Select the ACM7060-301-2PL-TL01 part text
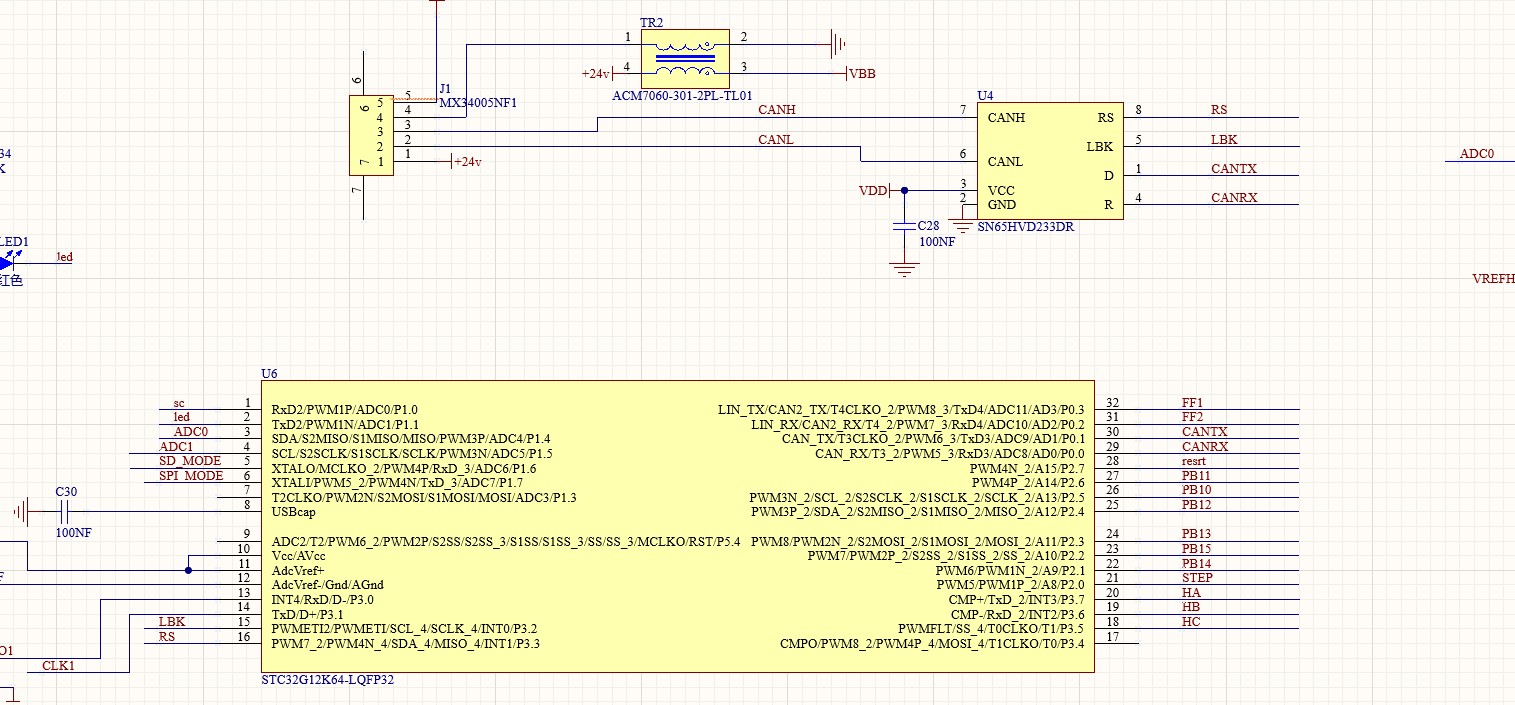This screenshot has width=1515, height=705. pos(681,96)
